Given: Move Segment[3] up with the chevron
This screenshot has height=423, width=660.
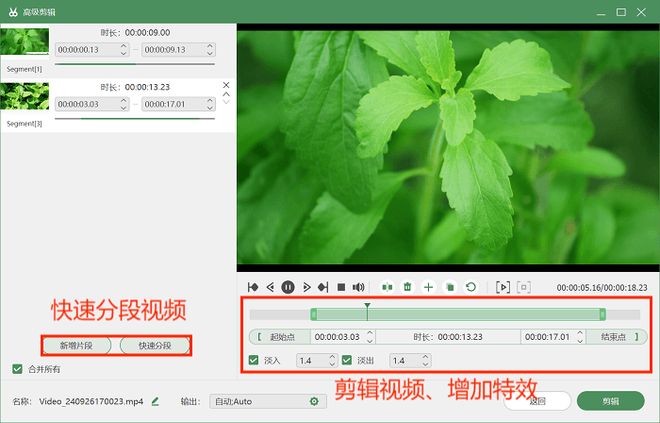Looking at the screenshot, I should 226,94.
